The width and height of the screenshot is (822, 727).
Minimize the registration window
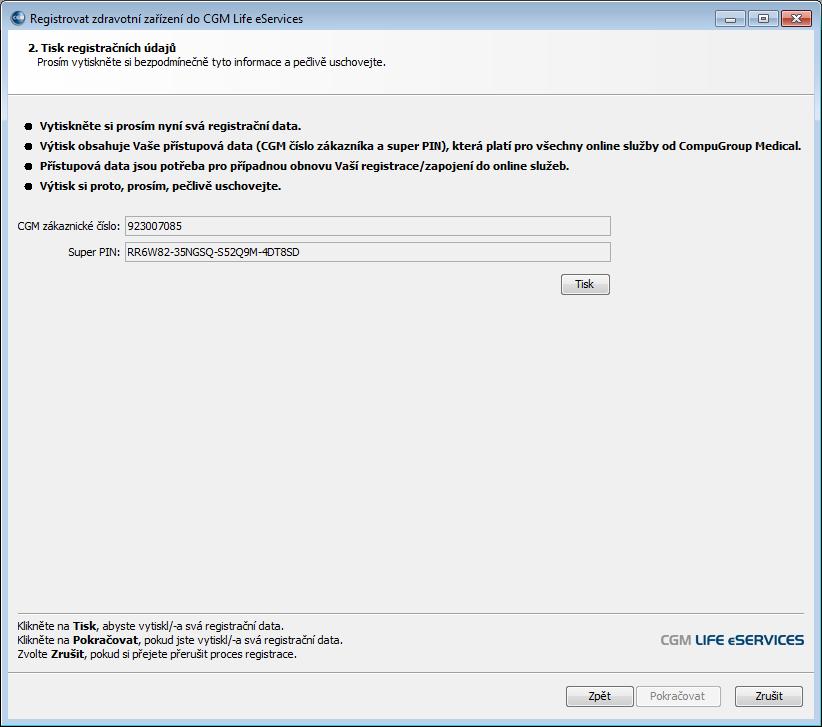pyautogui.click(x=730, y=19)
